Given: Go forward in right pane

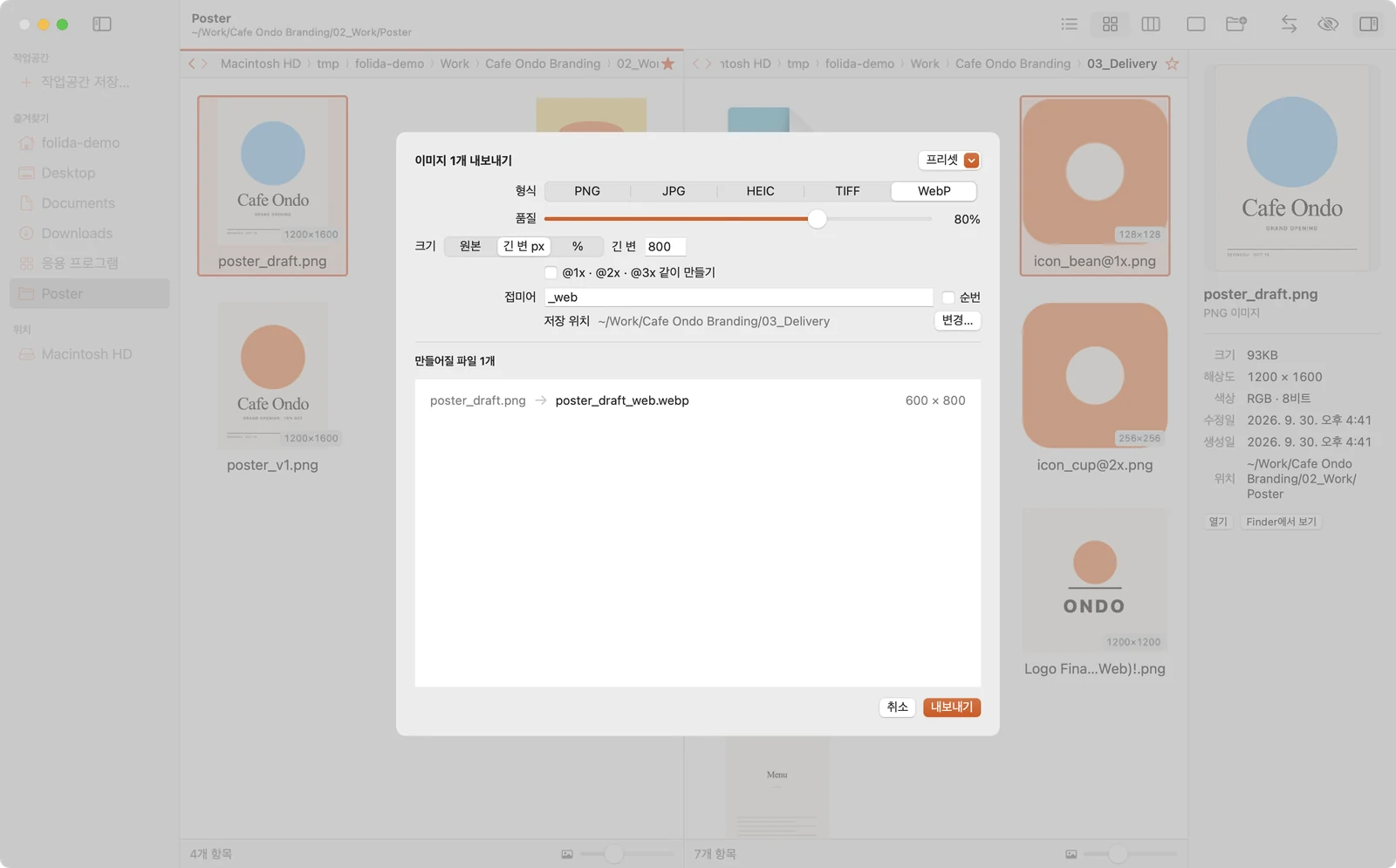Looking at the screenshot, I should click(x=708, y=64).
